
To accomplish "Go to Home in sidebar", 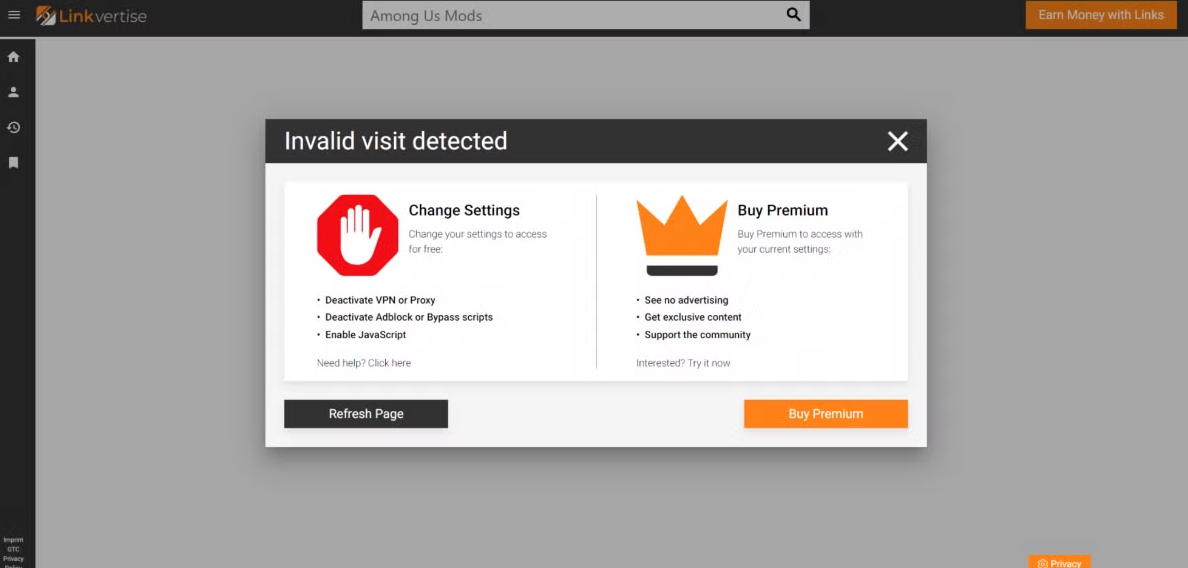I will 14,57.
